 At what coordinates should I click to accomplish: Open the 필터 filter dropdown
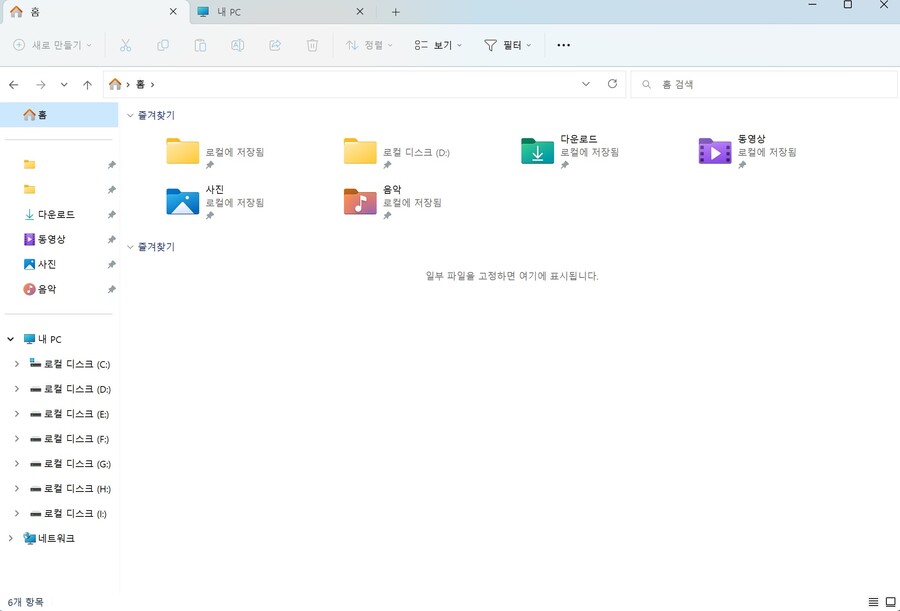508,45
